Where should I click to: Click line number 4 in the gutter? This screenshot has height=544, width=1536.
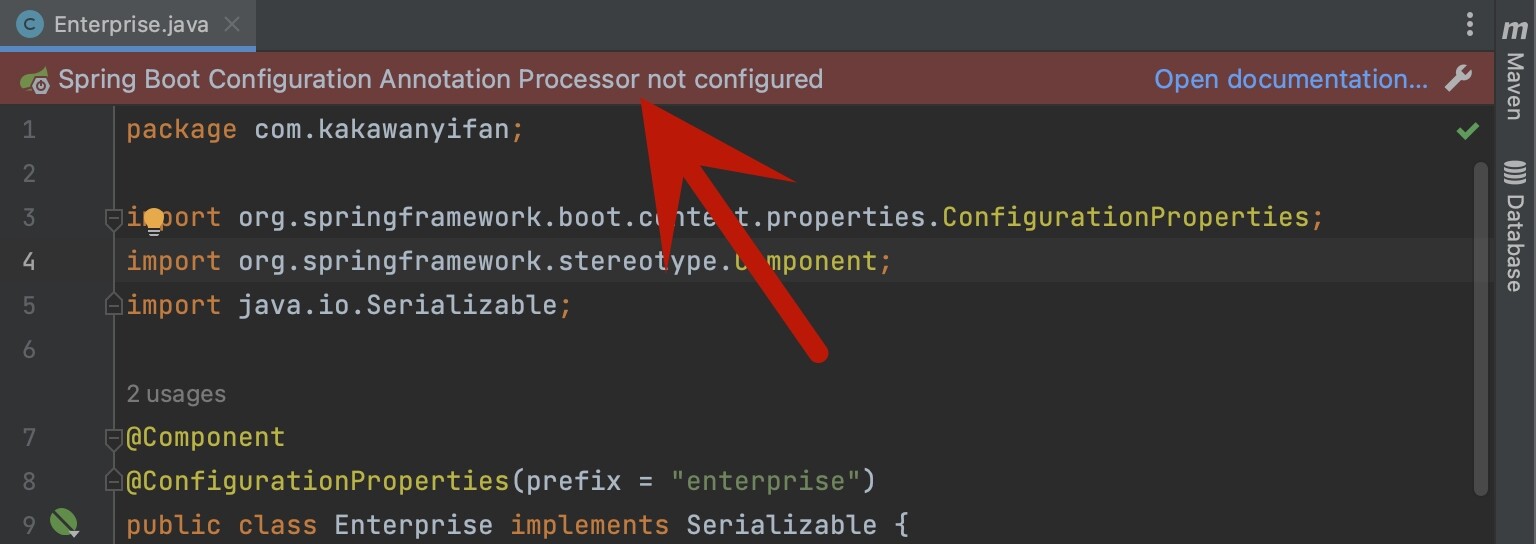click(x=28, y=261)
